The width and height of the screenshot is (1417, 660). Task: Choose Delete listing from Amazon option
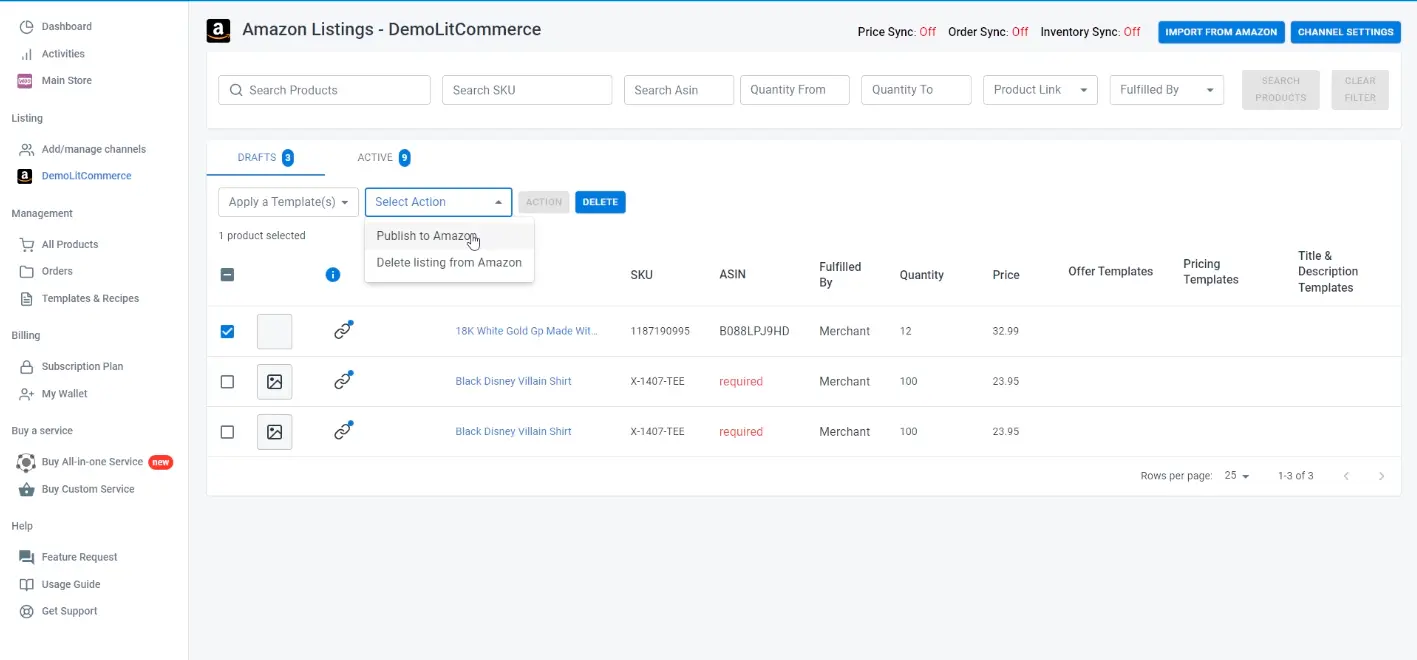point(449,262)
